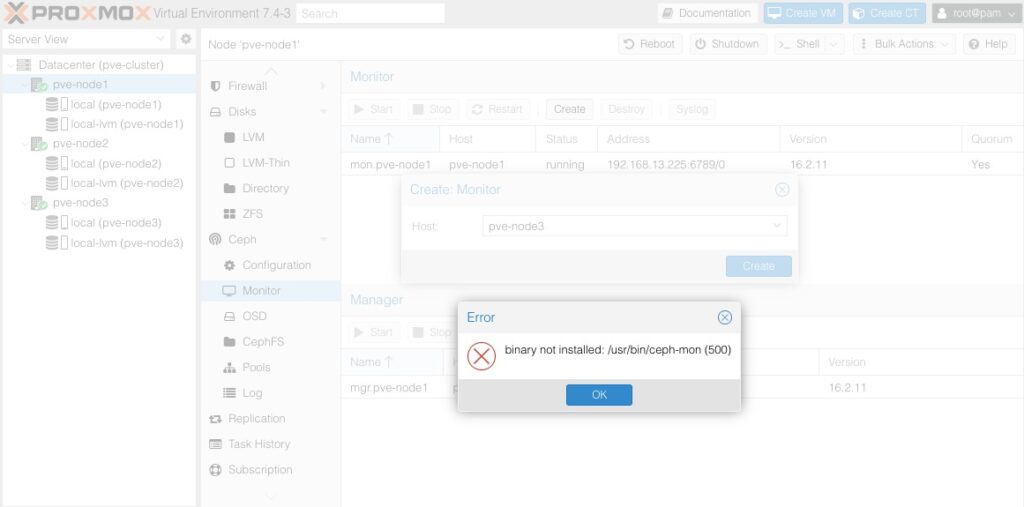Select local-lvm (pve-node2) storage
This screenshot has width=1024, height=507.
click(127, 183)
